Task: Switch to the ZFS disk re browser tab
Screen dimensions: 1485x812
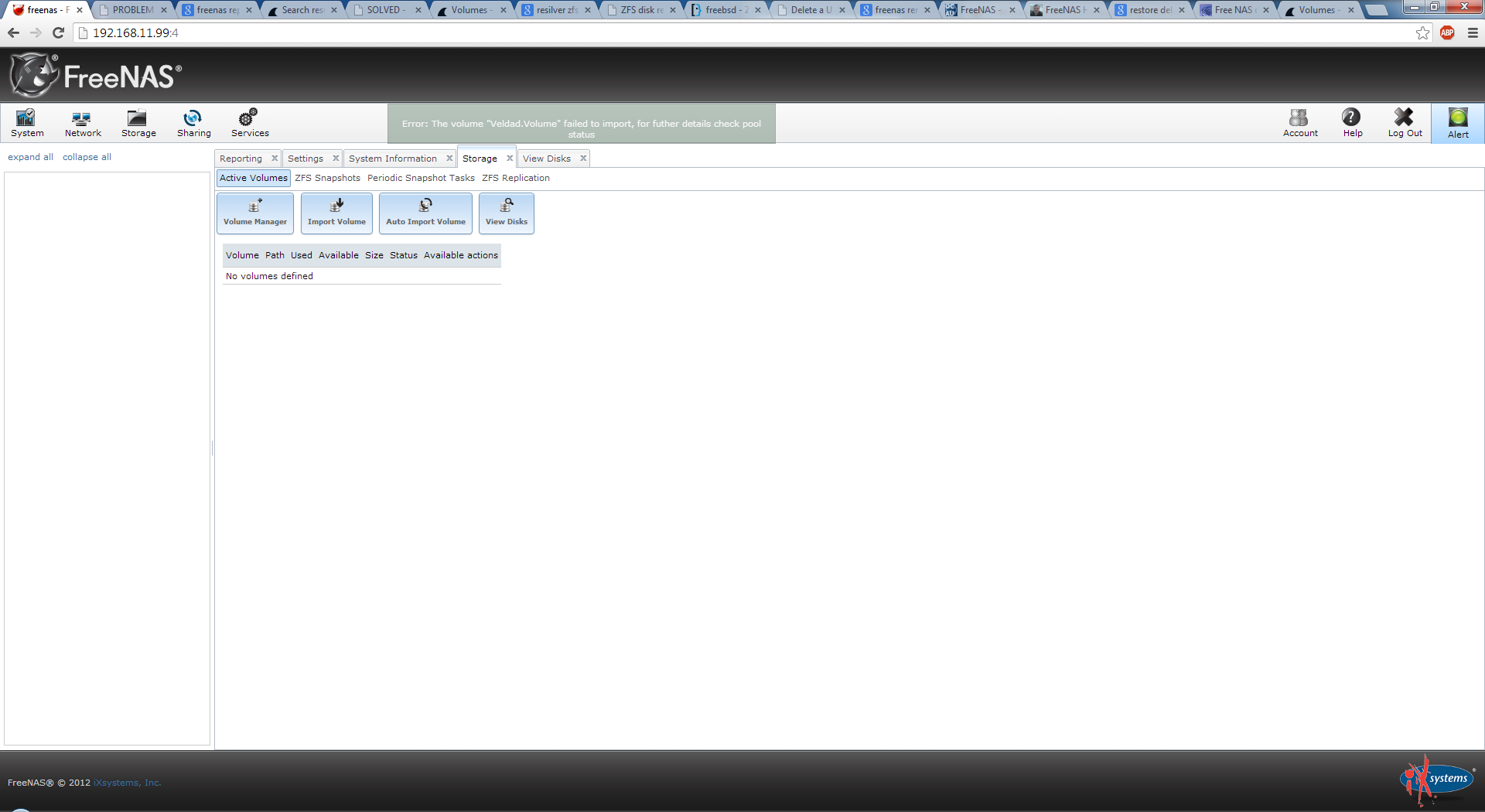Action: coord(642,10)
